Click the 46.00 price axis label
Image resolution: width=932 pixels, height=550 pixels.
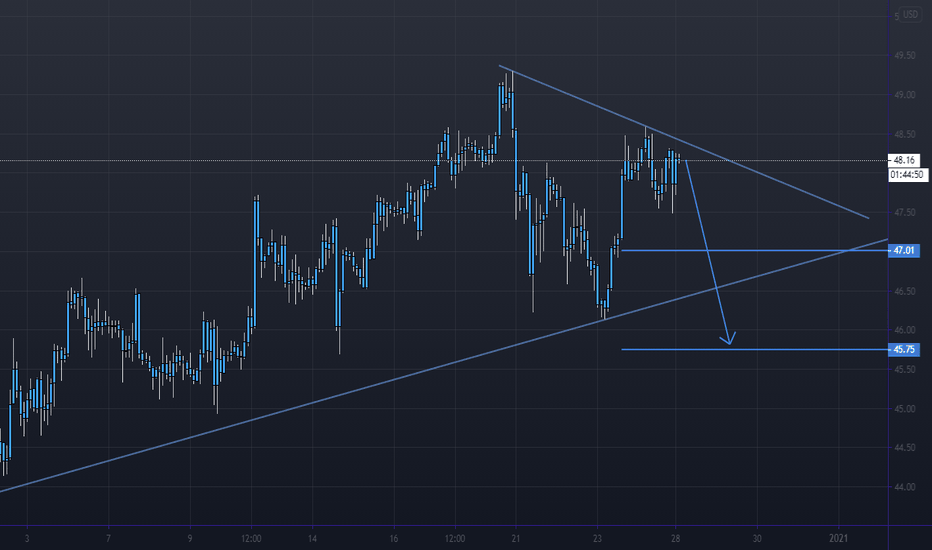point(905,330)
